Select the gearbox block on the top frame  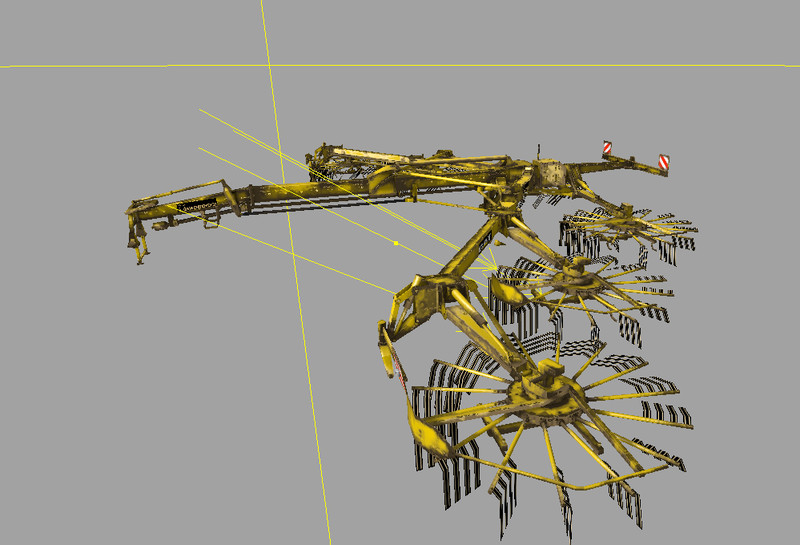(552, 176)
